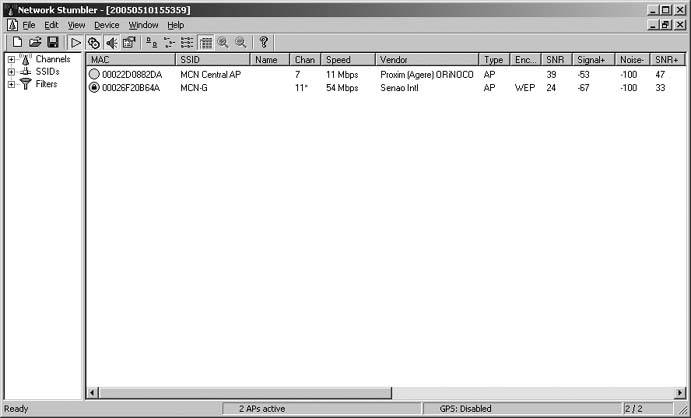This screenshot has width=691, height=418.
Task: Toggle auto-configure gears button
Action: (93, 43)
